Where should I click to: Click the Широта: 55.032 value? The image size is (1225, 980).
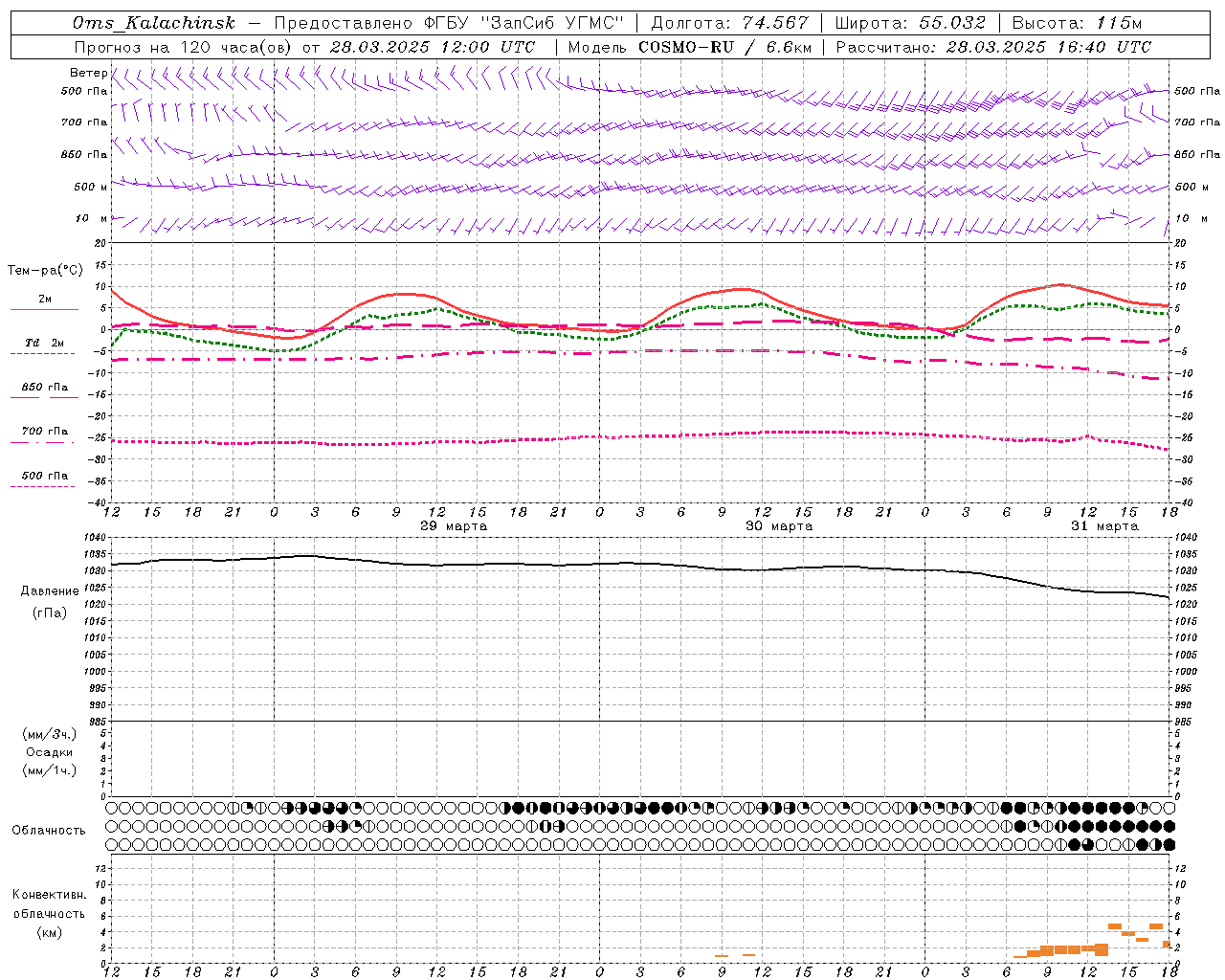[910, 23]
